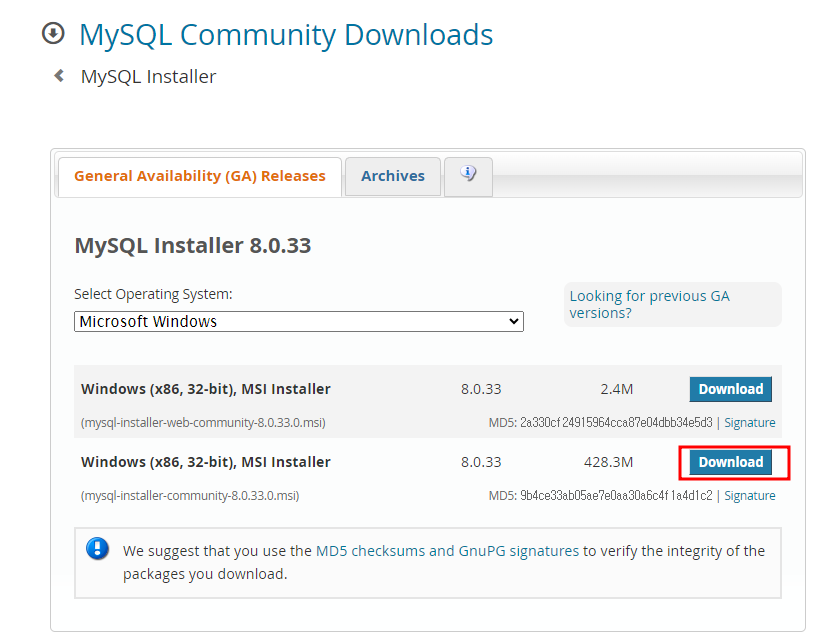
Task: Select filename (mysql-installer-community-8.0.33.0.msi)
Action: tap(190, 496)
